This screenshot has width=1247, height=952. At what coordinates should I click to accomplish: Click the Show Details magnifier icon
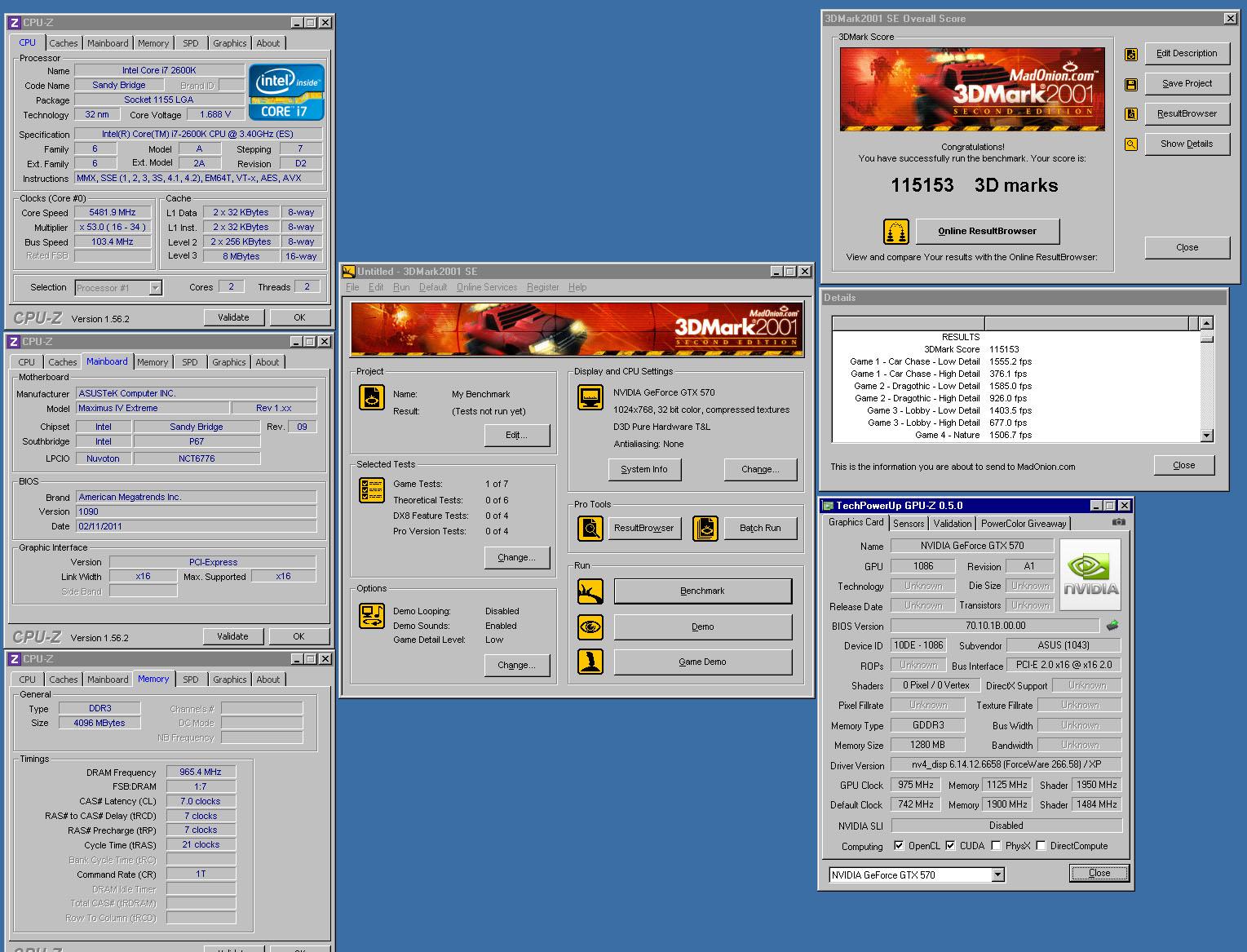(x=1130, y=144)
